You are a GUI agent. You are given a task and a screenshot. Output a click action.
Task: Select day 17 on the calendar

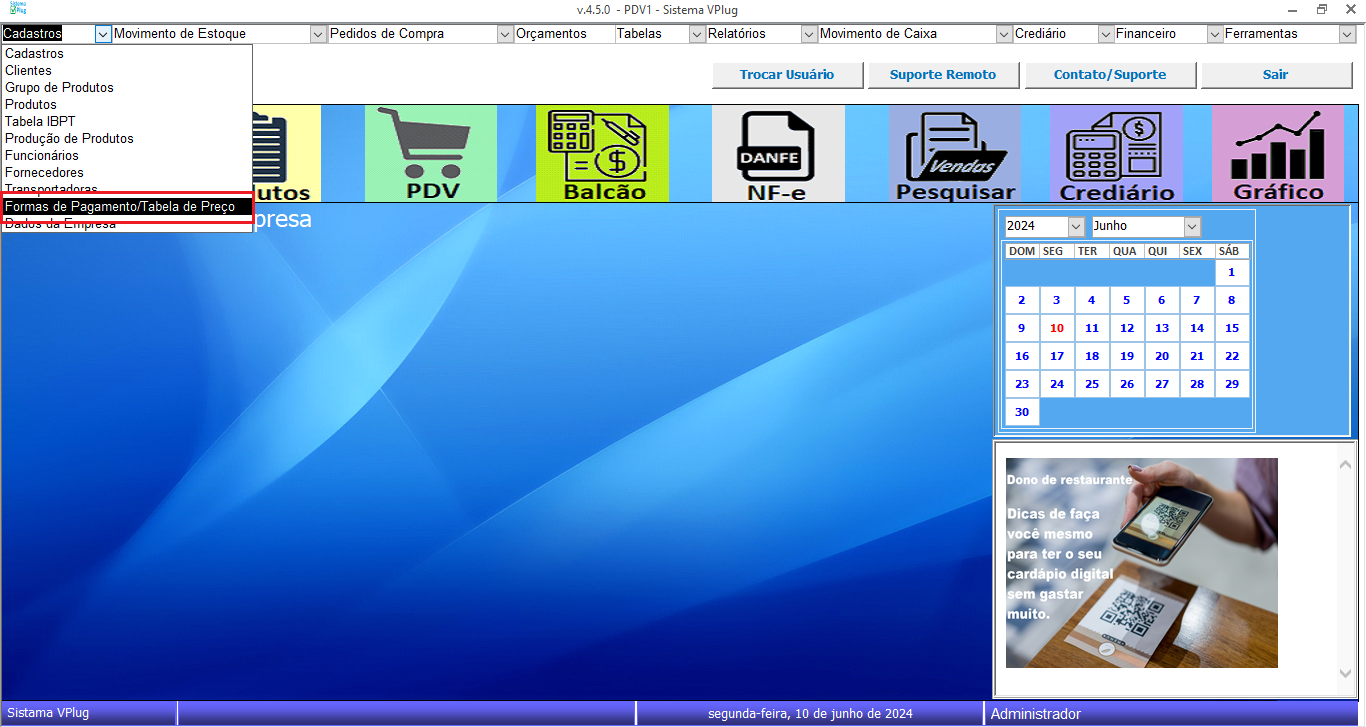pyautogui.click(x=1056, y=356)
